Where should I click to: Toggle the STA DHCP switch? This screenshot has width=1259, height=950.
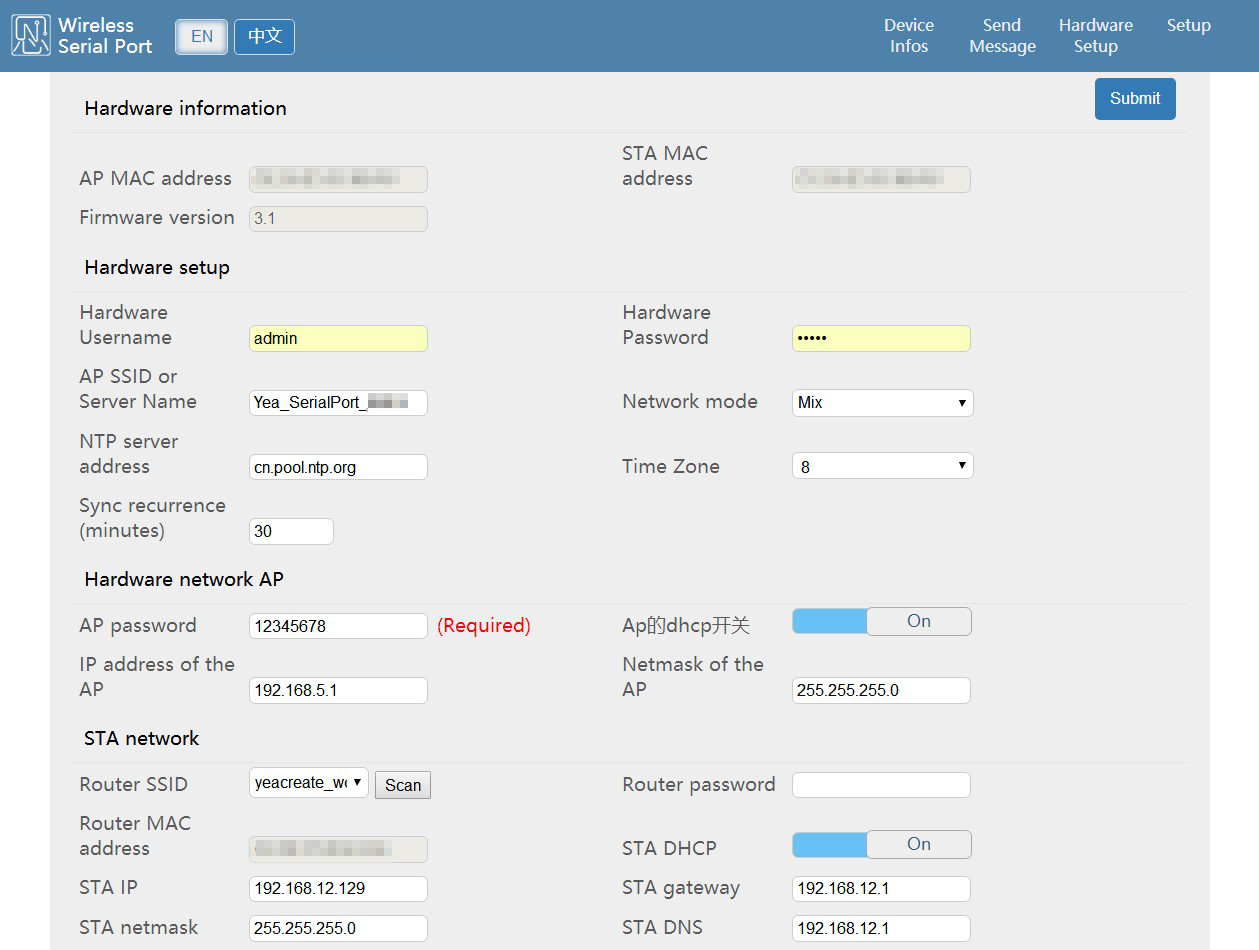[x=881, y=845]
